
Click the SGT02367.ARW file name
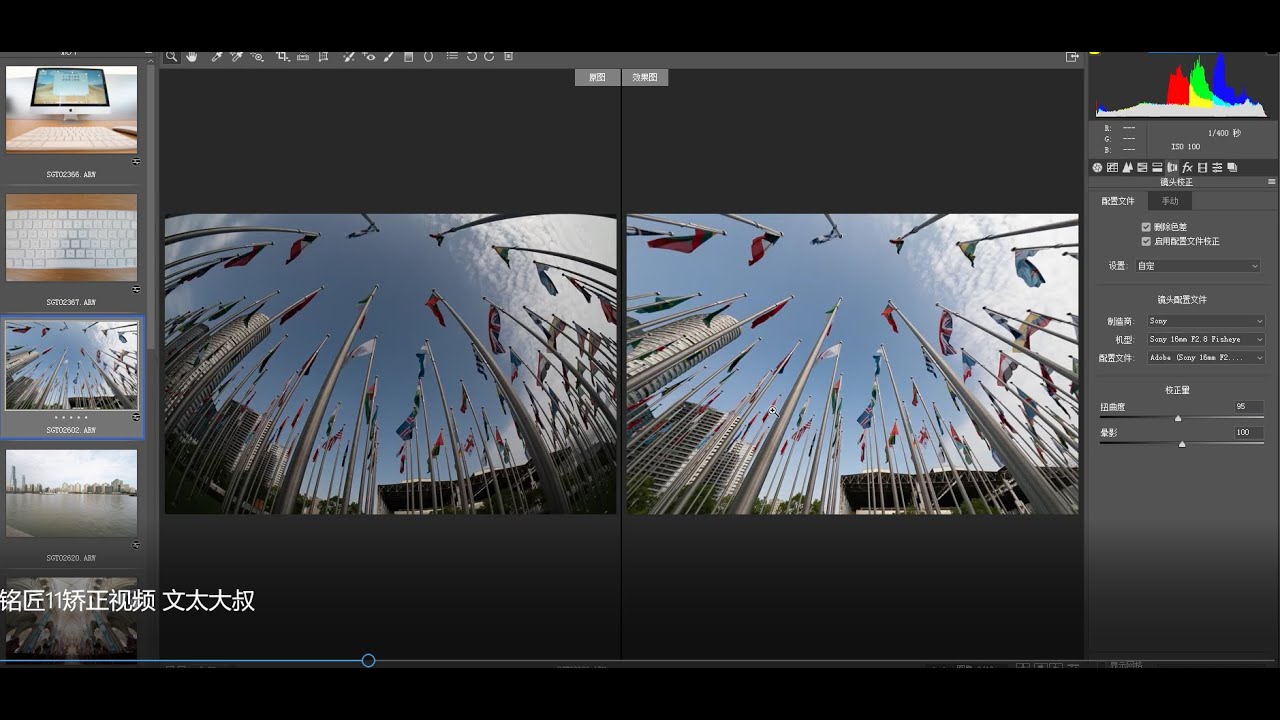pos(71,302)
